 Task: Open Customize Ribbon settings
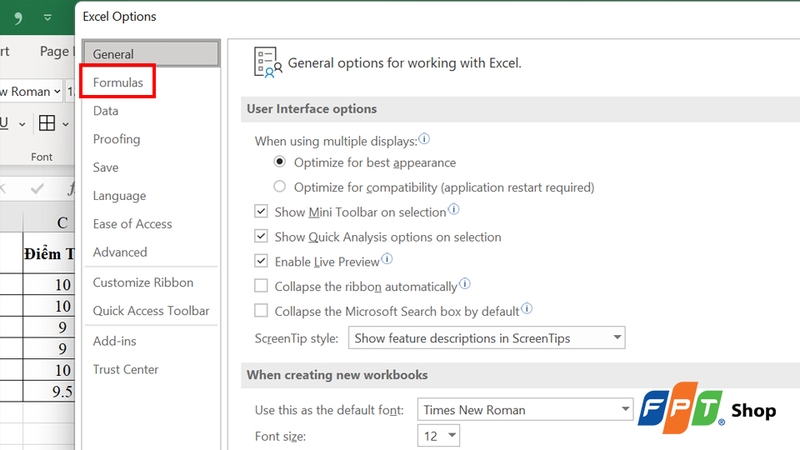tap(143, 282)
